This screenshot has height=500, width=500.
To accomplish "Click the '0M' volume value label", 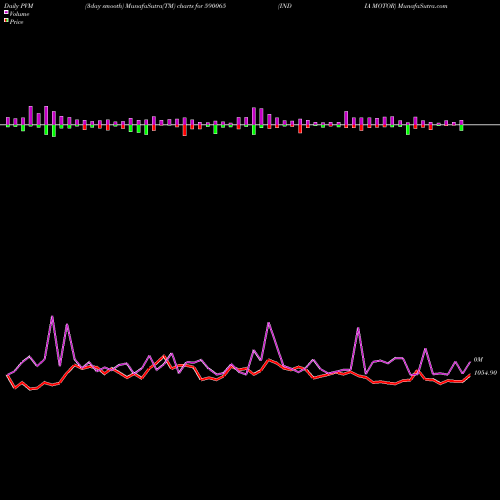I will point(478,360).
